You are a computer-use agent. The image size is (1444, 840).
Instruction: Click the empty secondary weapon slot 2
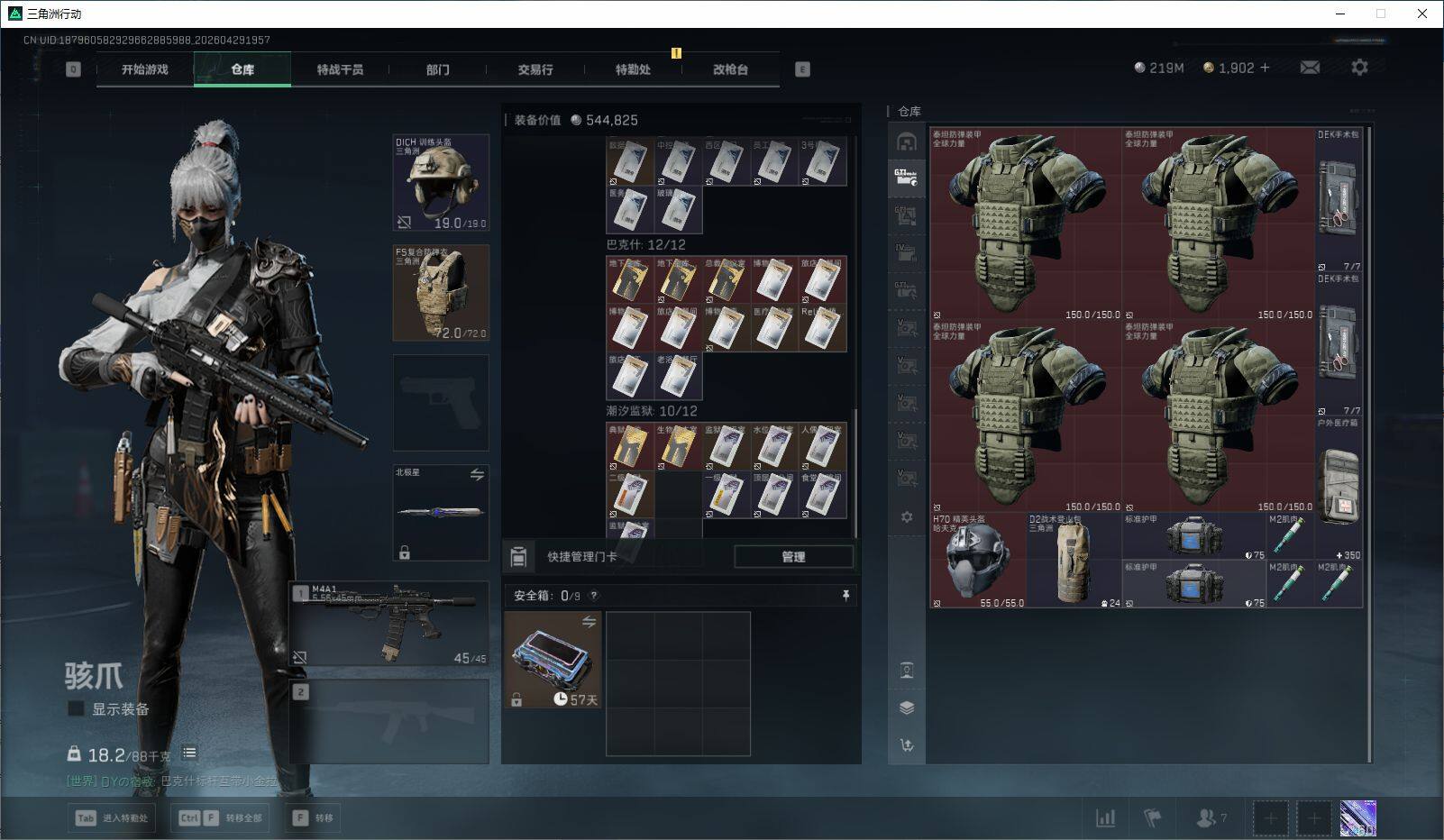coord(389,721)
